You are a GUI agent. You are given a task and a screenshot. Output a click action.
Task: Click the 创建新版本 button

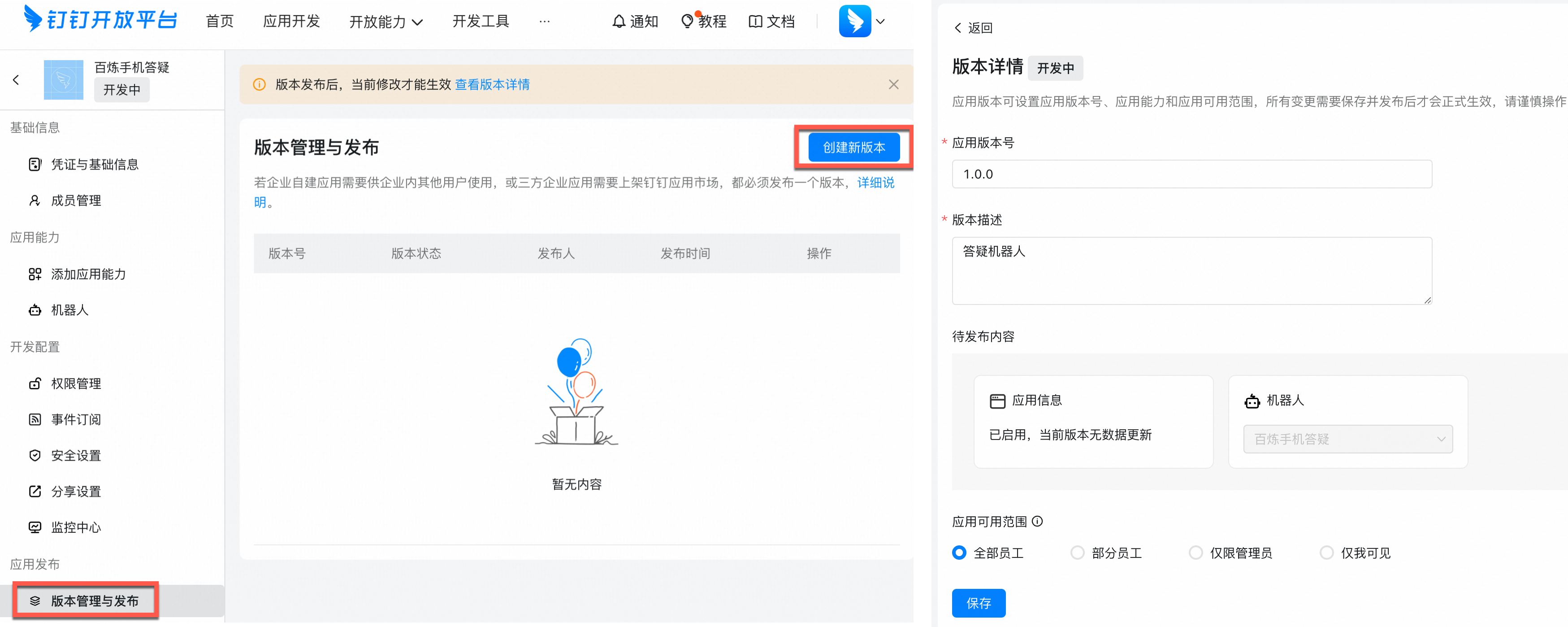pos(854,147)
